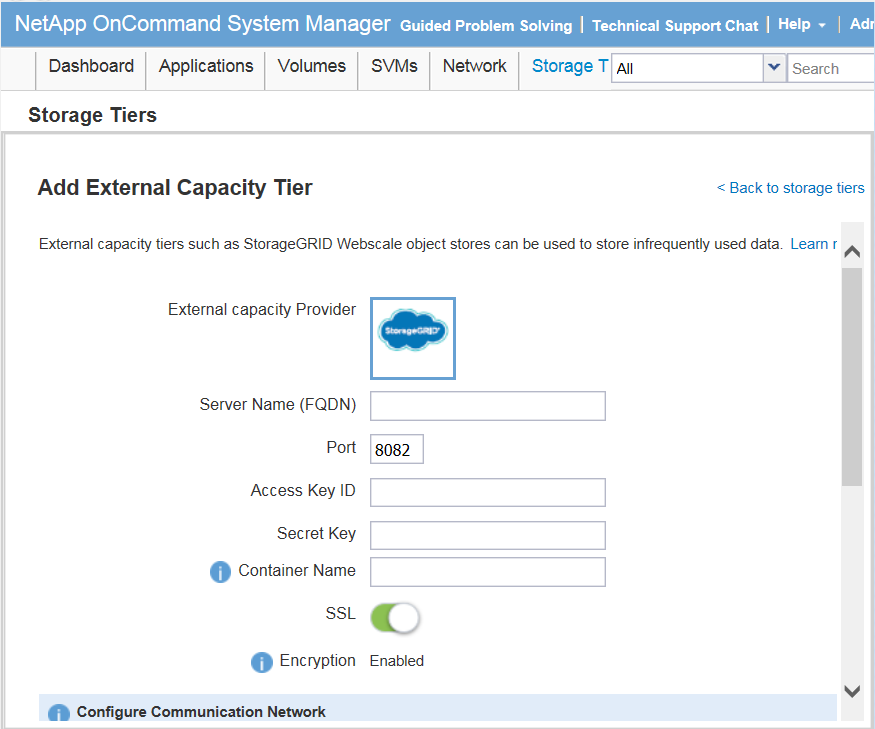Click Configure Communication Network info icon
This screenshot has width=875, height=729.
pyautogui.click(x=59, y=714)
